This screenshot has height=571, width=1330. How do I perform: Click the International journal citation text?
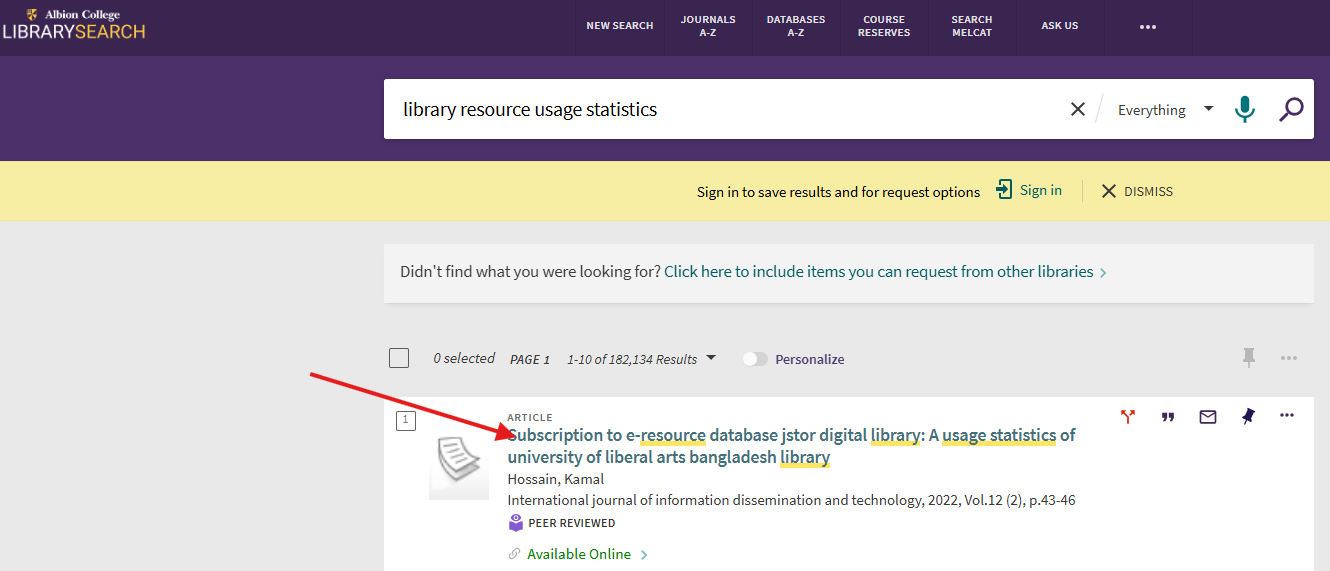point(791,500)
